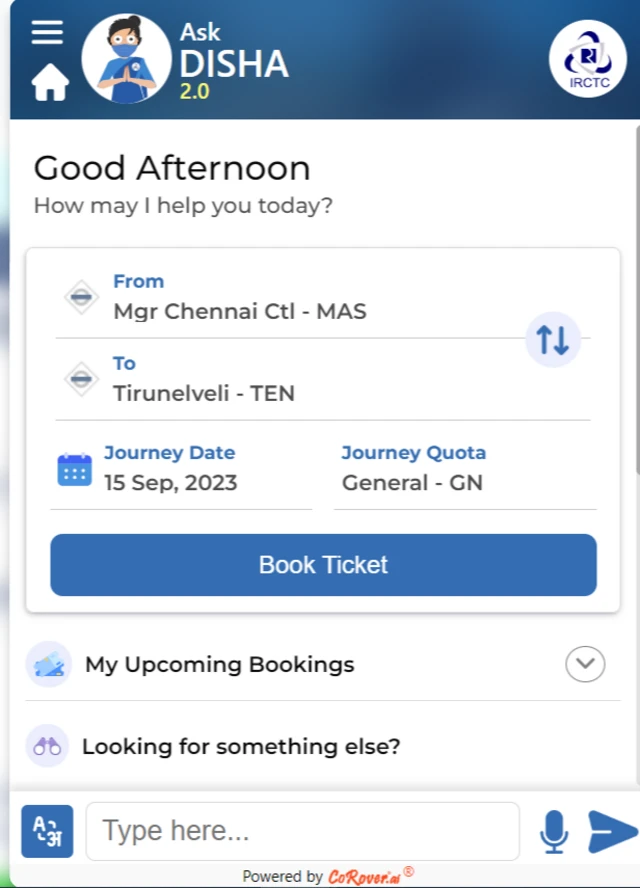
Task: Select Looking for something else option
Action: click(241, 746)
